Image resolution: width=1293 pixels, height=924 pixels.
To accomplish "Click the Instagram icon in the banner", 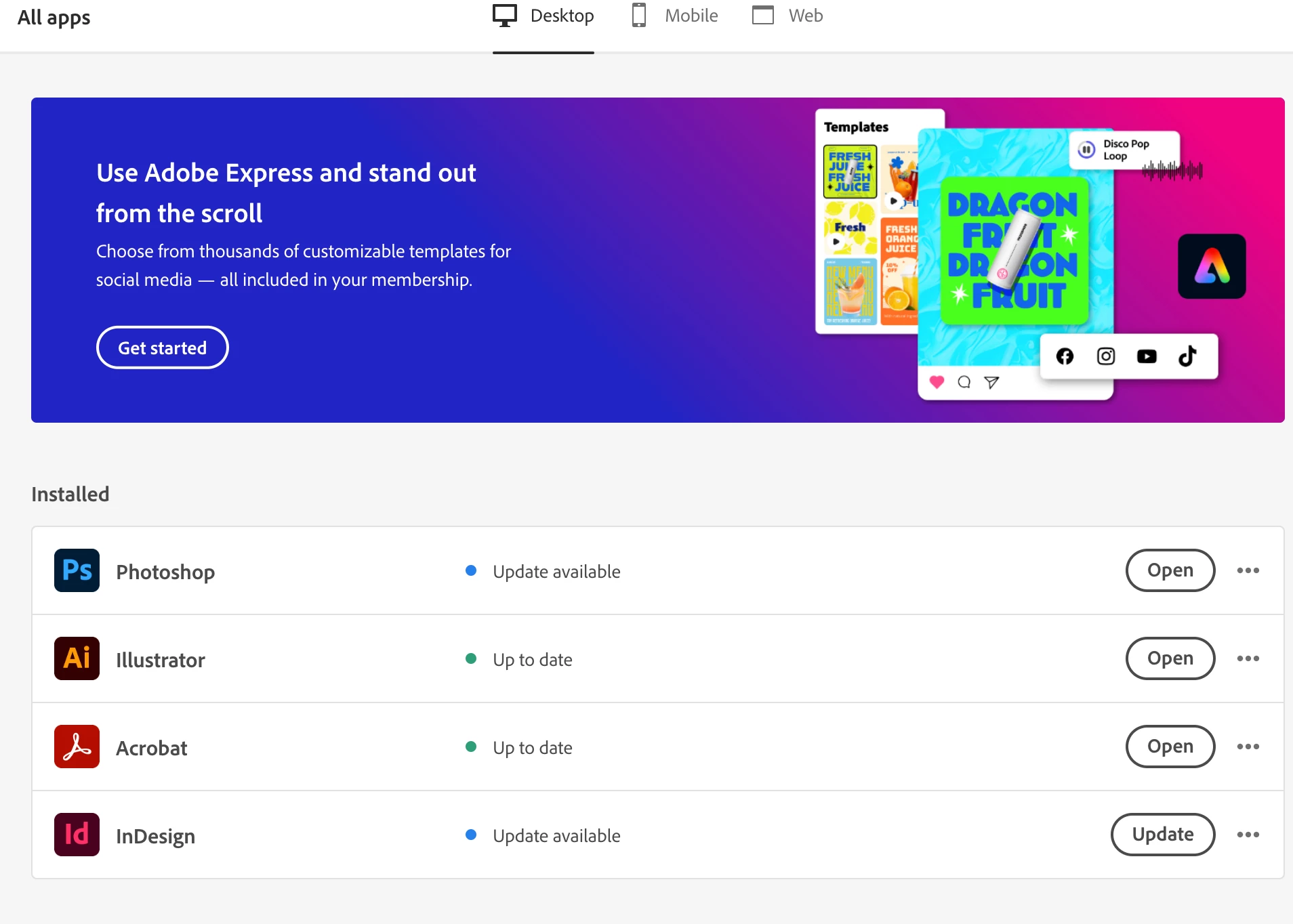I will tap(1106, 356).
